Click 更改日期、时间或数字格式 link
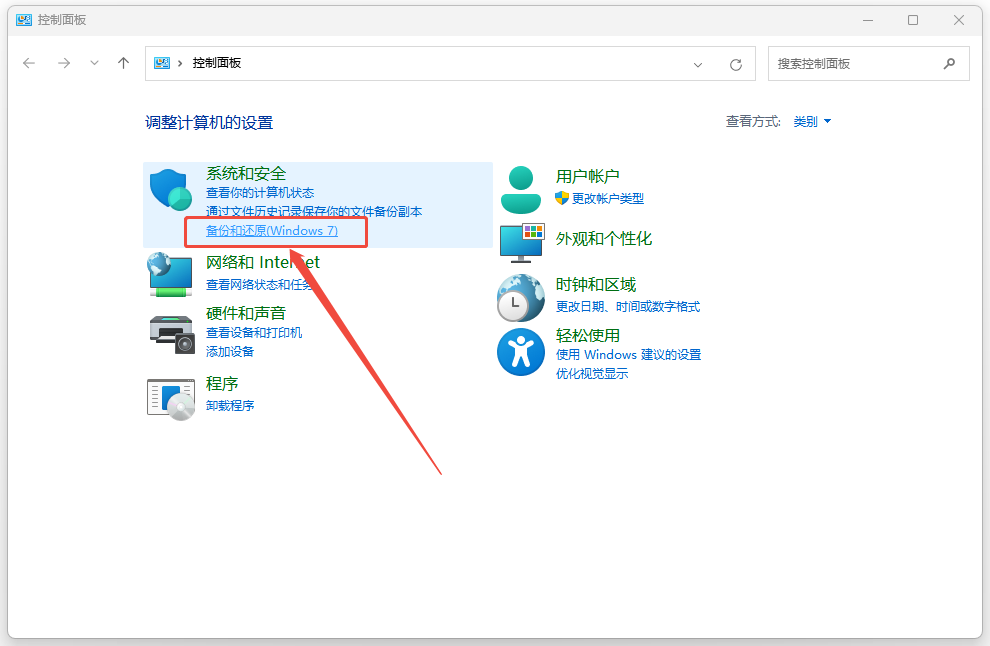990x646 pixels. [628, 307]
